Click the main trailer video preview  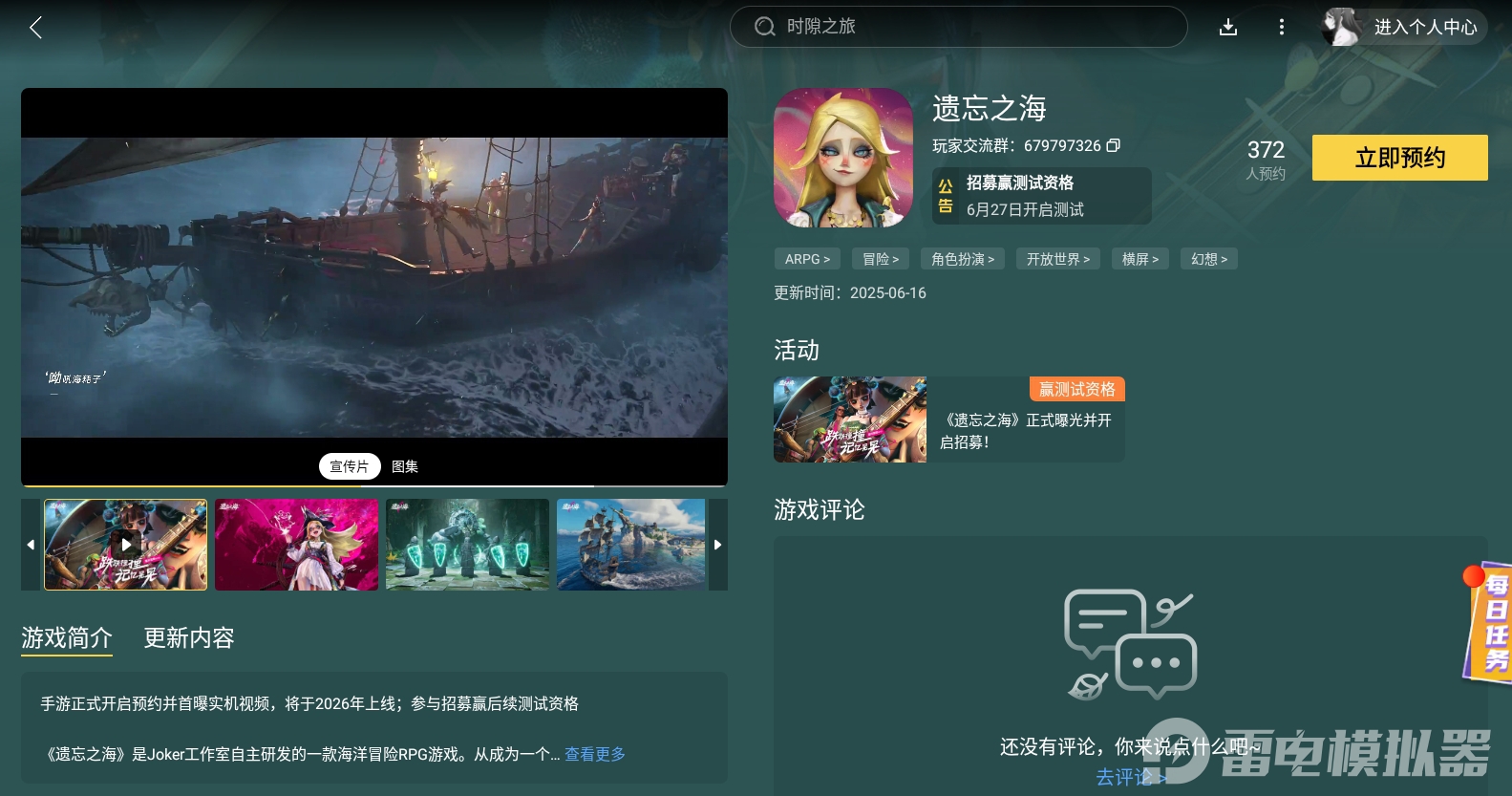(x=374, y=288)
